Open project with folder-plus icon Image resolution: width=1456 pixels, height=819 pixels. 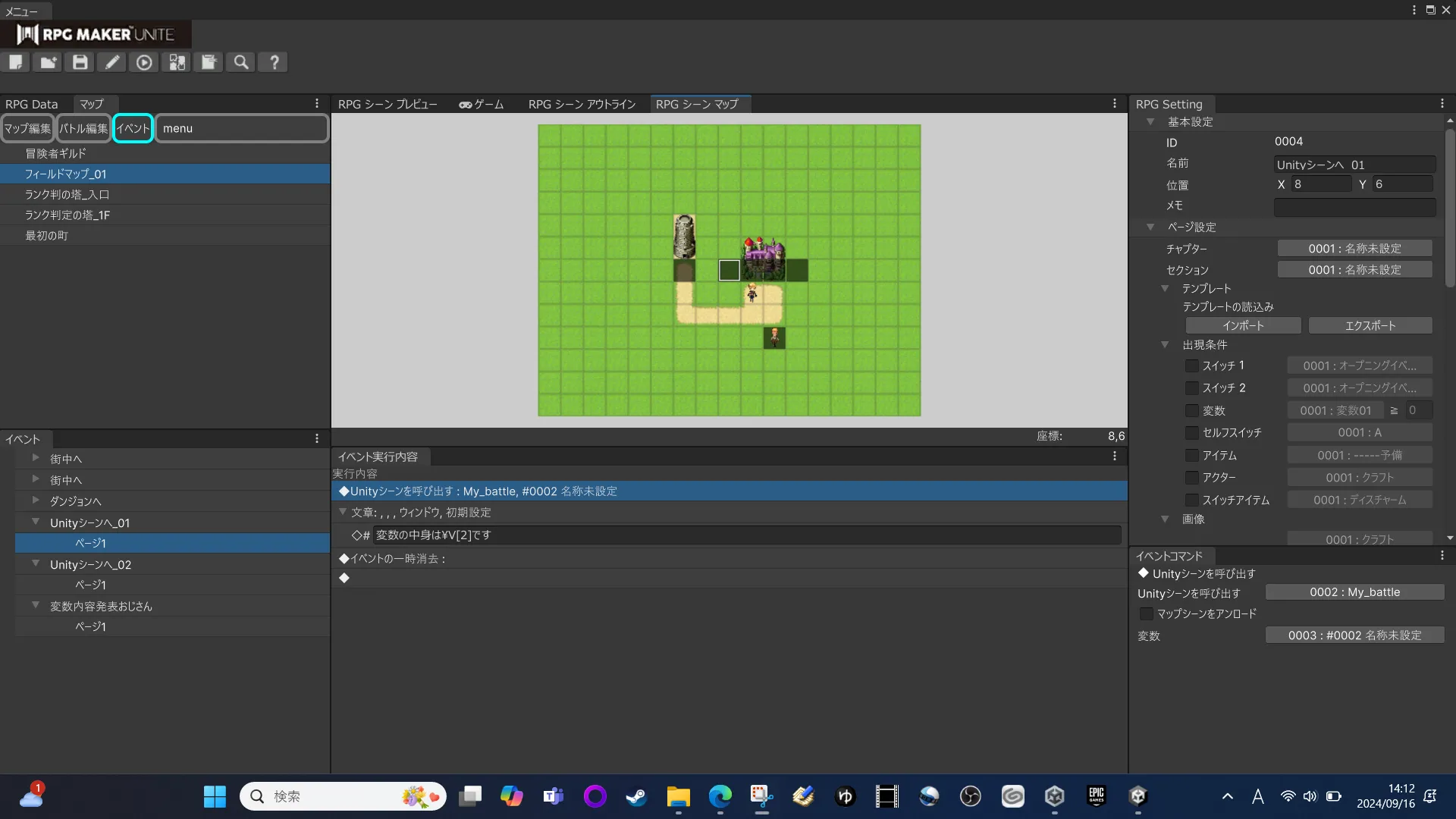(x=49, y=62)
